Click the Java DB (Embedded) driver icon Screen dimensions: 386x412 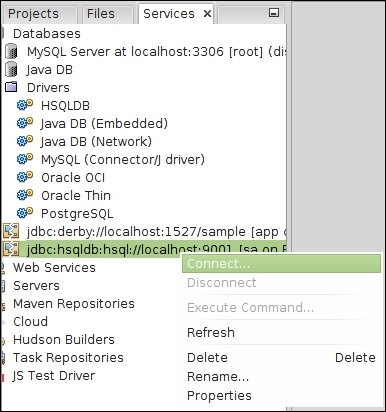25,123
